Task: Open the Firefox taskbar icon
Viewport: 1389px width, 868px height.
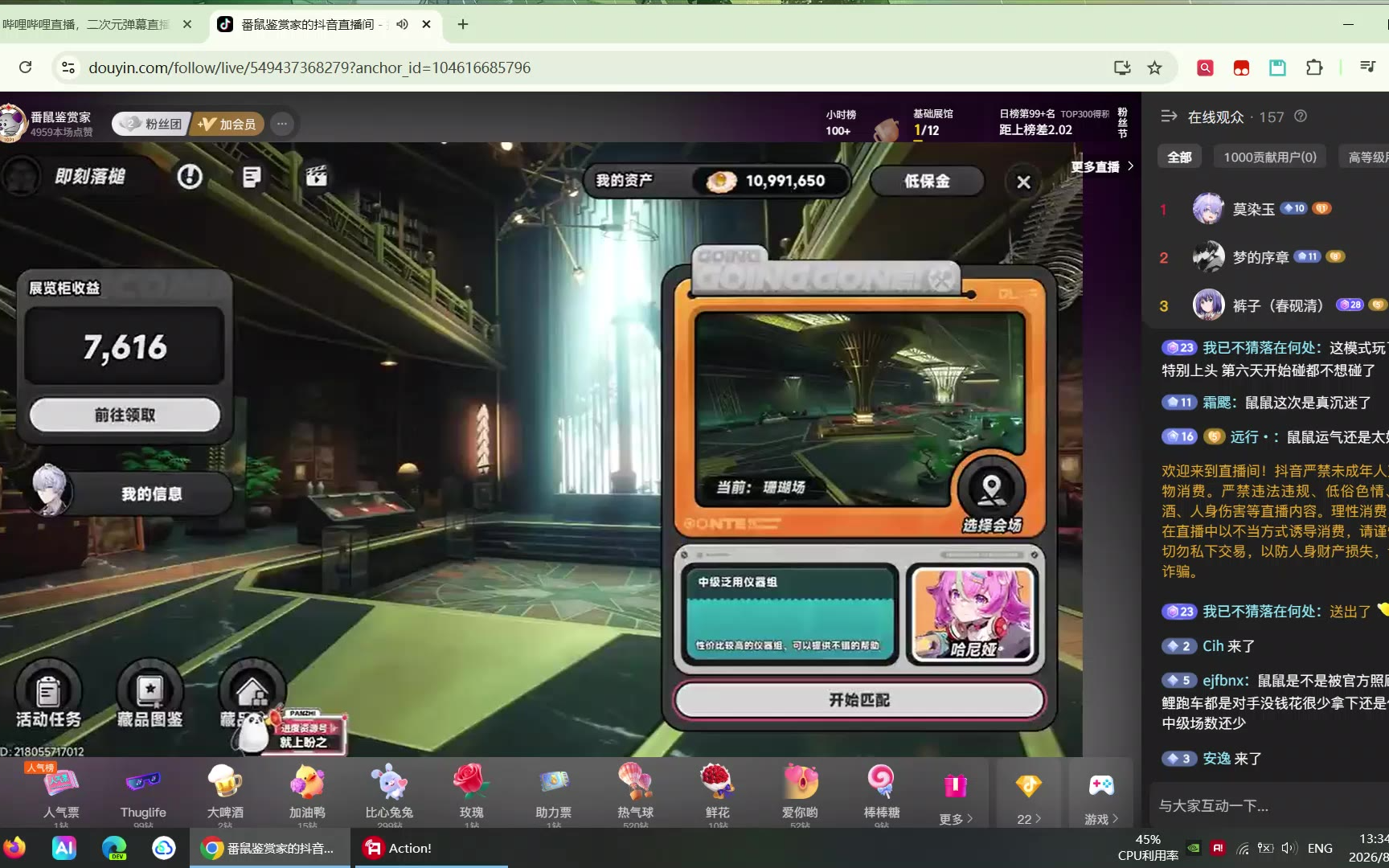Action: [x=14, y=848]
